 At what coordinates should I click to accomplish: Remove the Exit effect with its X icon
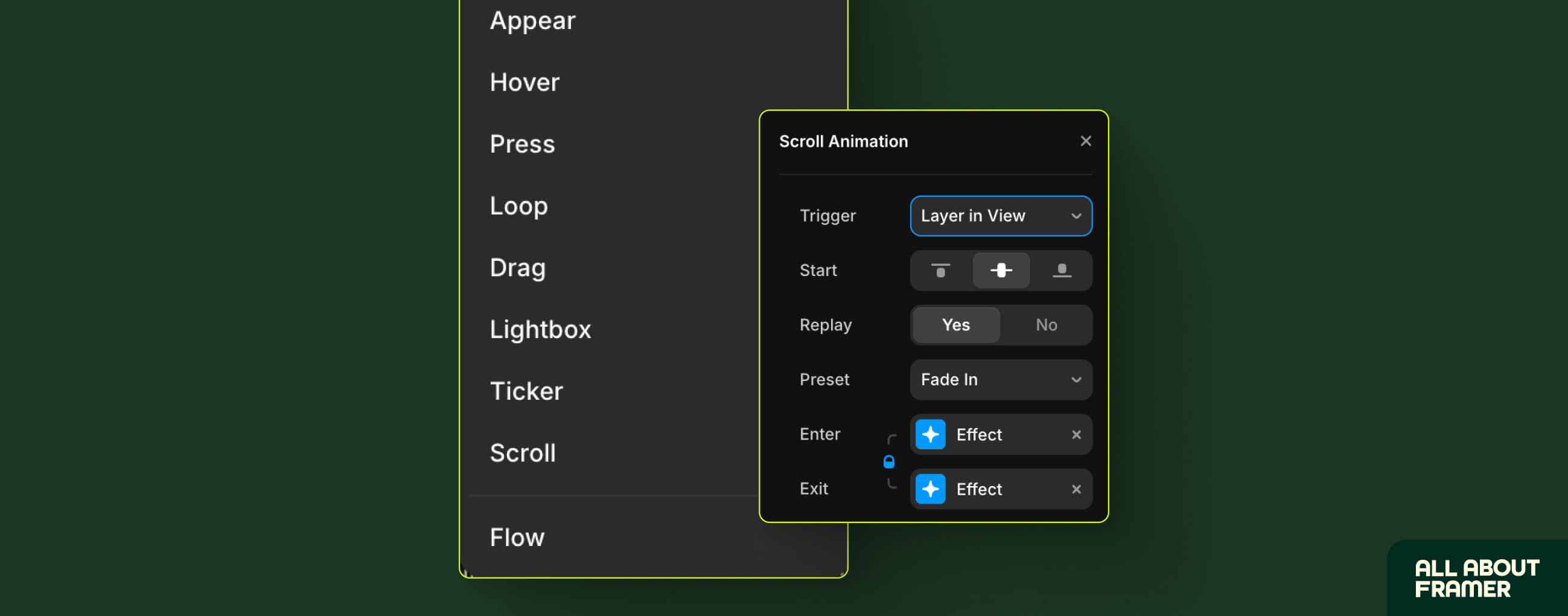point(1076,489)
